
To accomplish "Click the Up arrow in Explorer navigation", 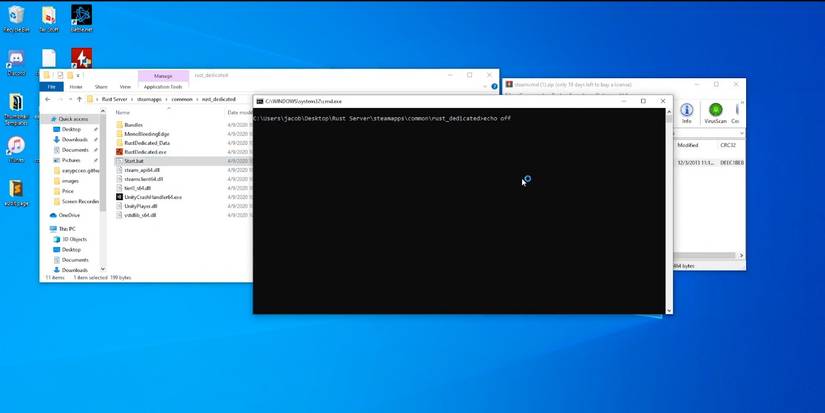I will click(78, 99).
